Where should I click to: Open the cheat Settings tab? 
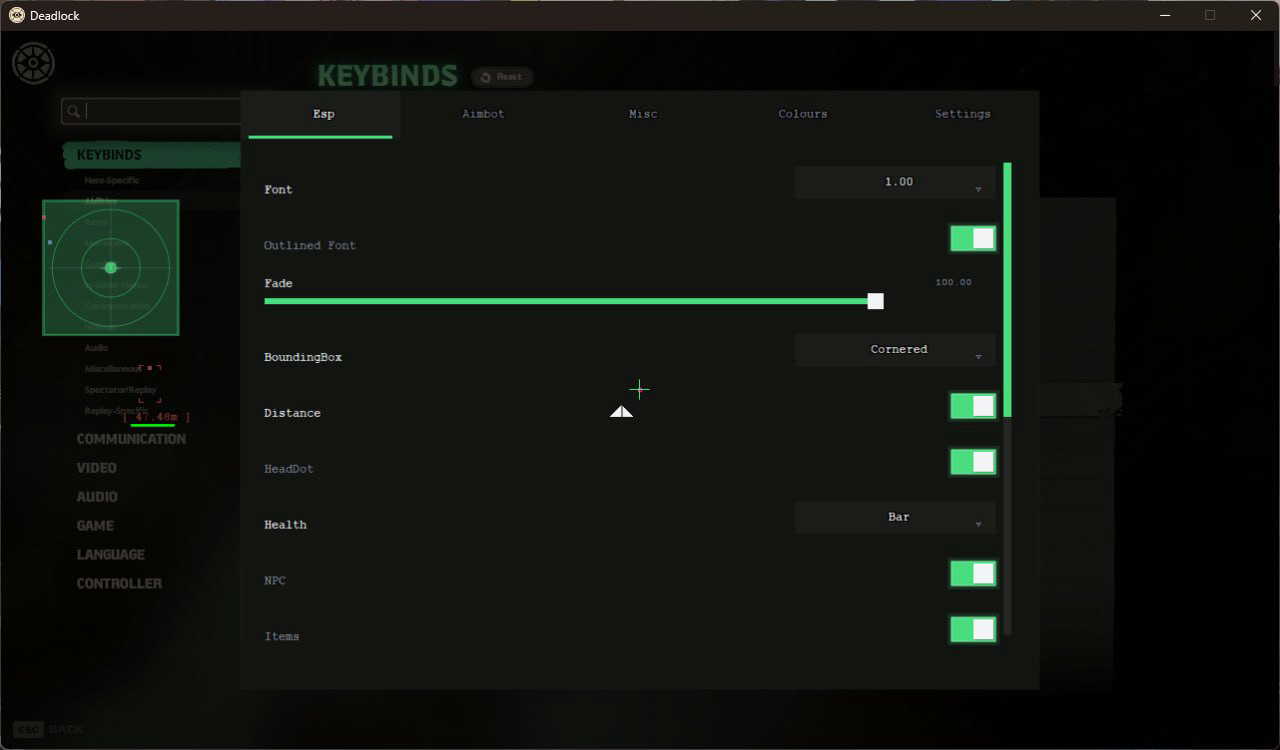(963, 114)
